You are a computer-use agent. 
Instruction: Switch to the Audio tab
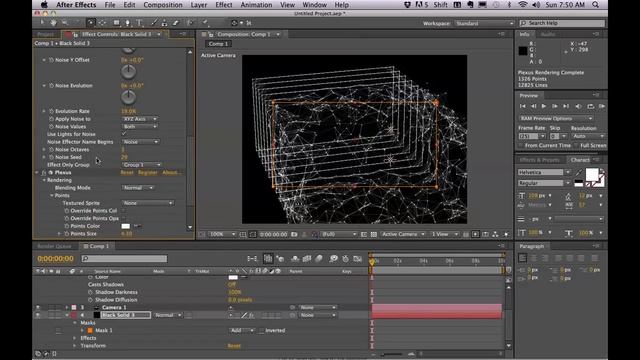(x=548, y=34)
